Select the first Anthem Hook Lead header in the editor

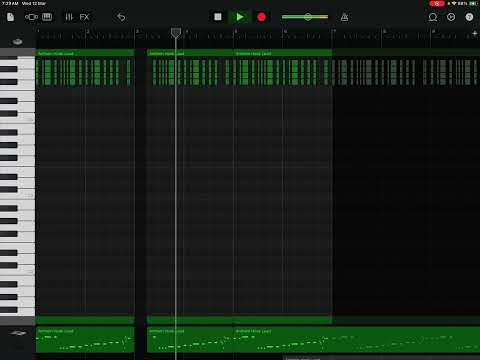tap(85, 53)
